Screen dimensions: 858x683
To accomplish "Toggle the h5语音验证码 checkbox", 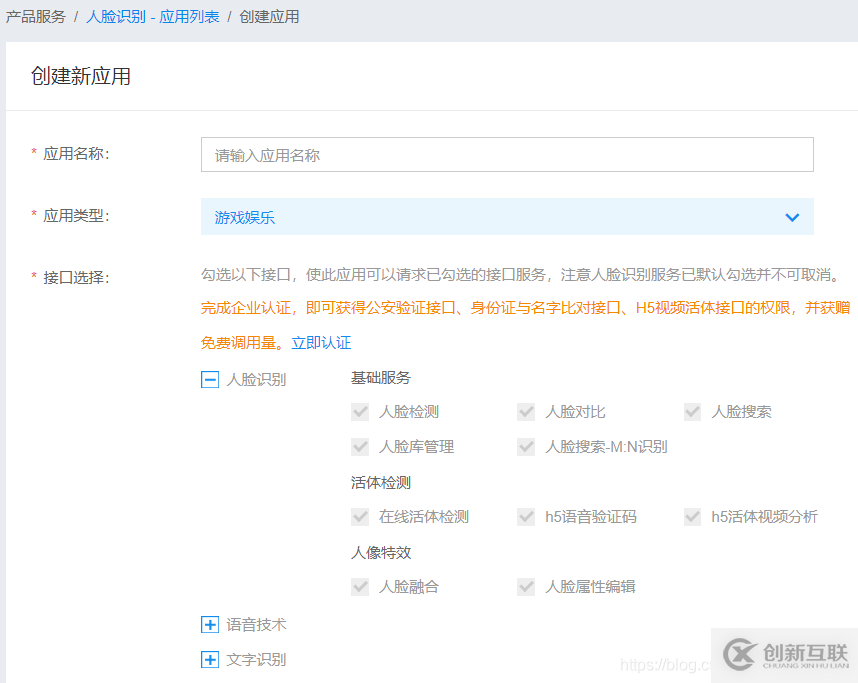I will [526, 516].
